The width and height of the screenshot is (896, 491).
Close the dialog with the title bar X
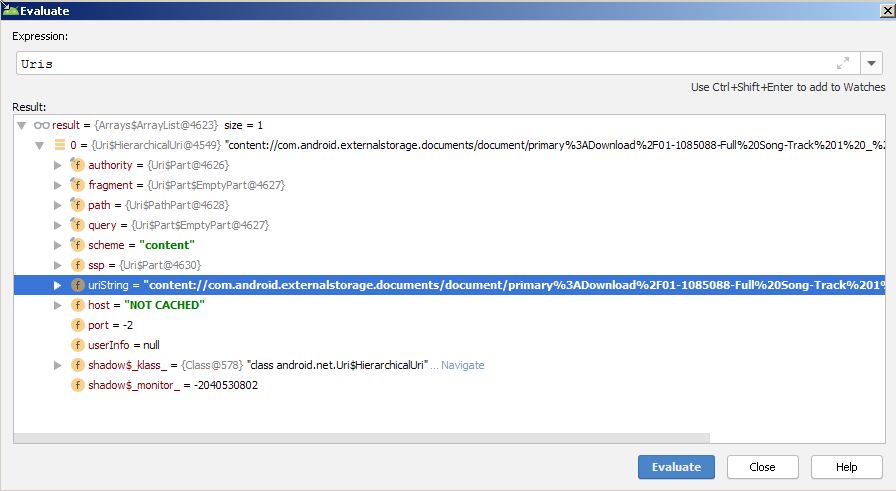pyautogui.click(x=887, y=10)
